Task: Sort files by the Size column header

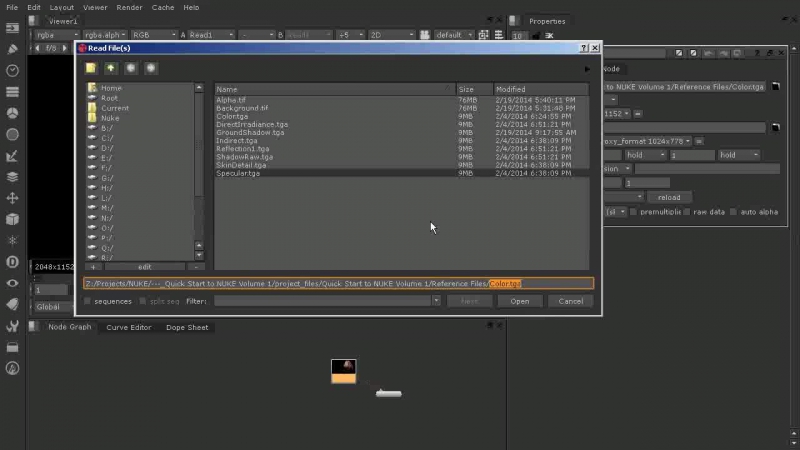Action: tap(474, 89)
